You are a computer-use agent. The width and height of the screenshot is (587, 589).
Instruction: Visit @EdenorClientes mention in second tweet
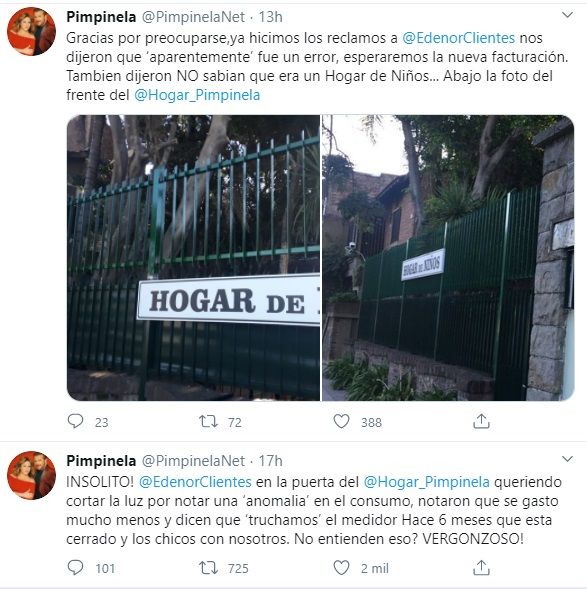195,482
